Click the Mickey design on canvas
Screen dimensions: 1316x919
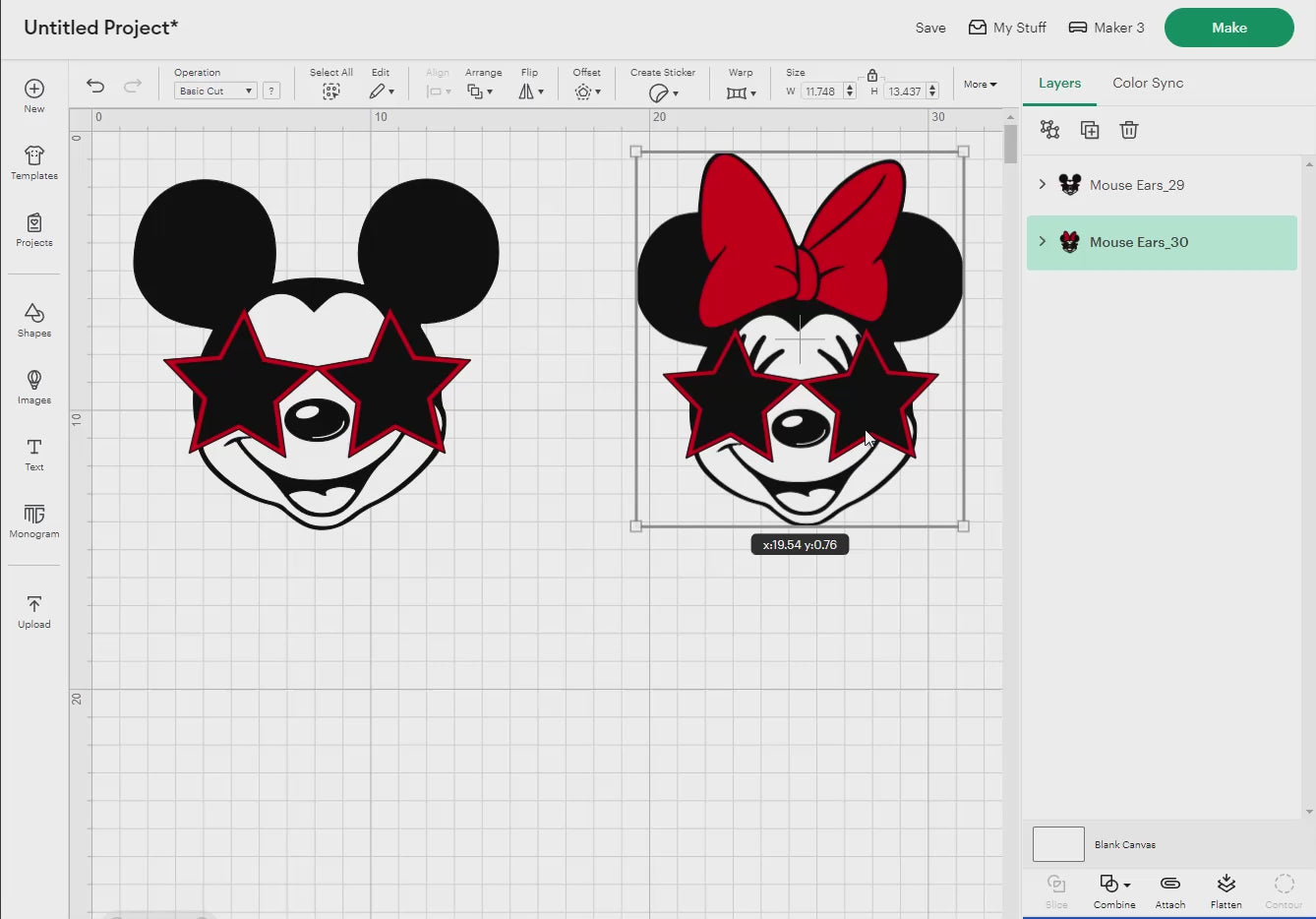click(x=317, y=354)
